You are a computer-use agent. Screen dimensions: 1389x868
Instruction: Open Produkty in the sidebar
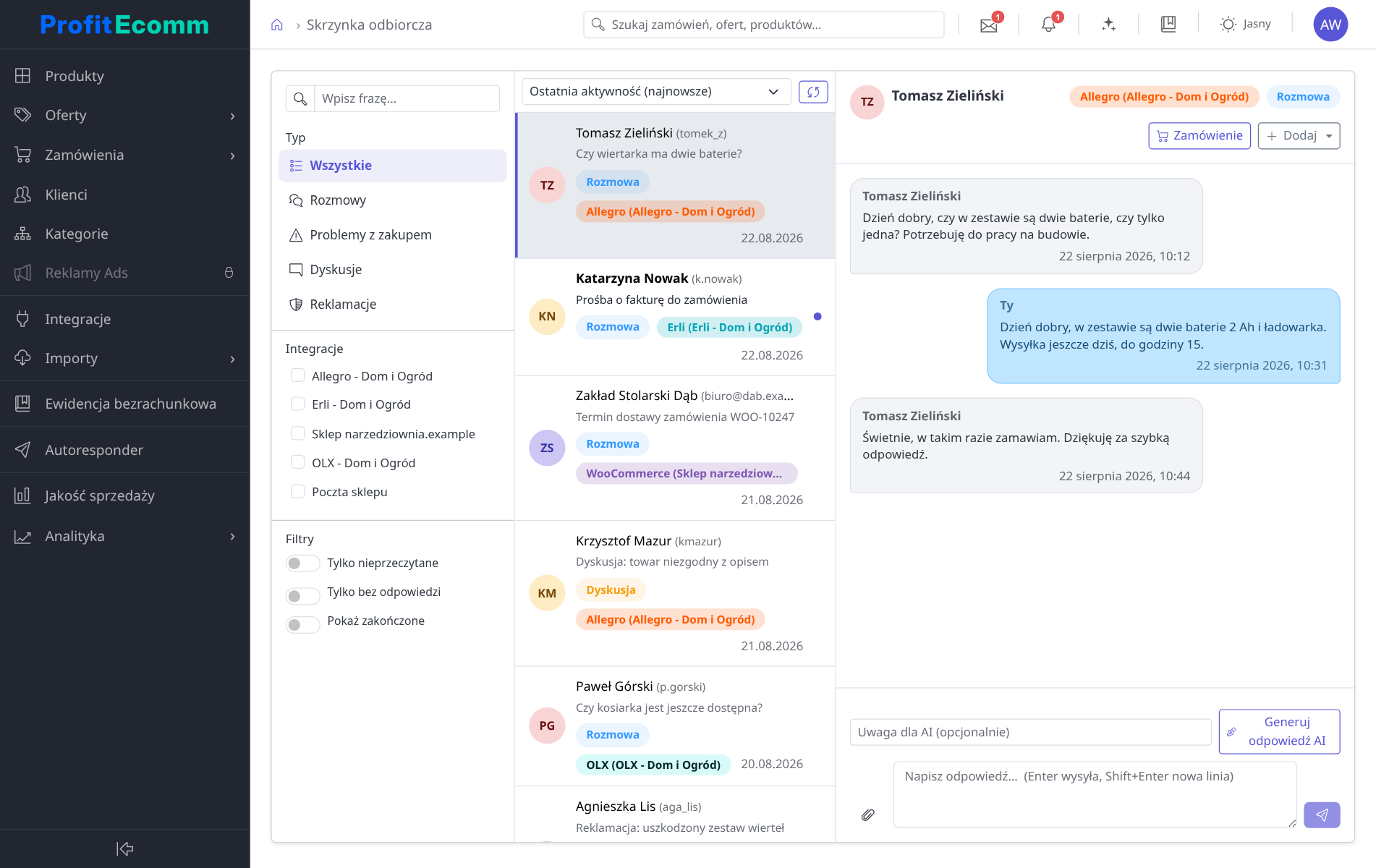[124, 76]
